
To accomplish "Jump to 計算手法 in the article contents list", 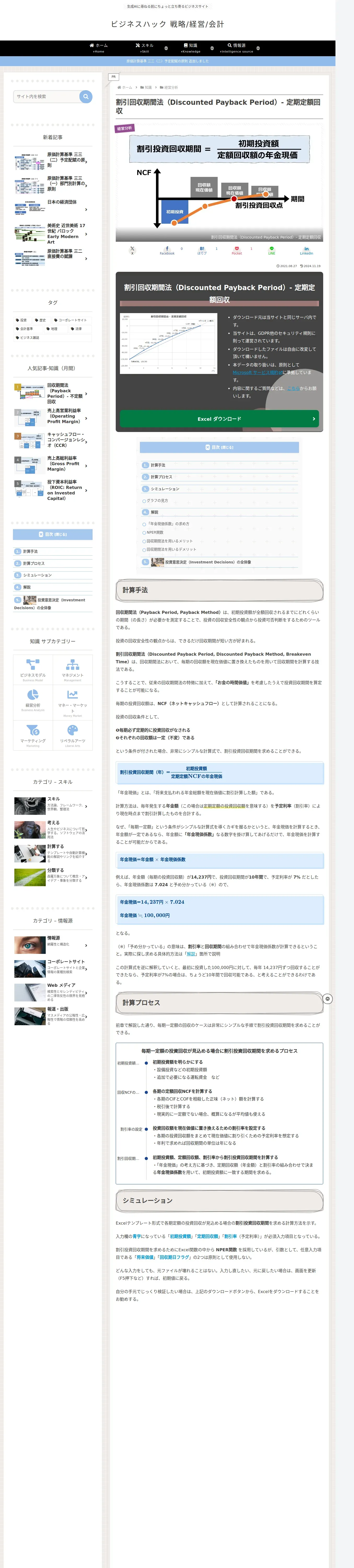I will pos(158,465).
